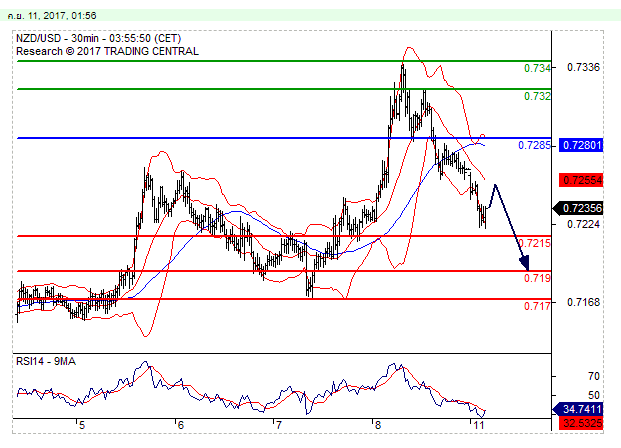Image resolution: width=621 pixels, height=448 pixels.
Task: Click the RSI moving average tag 32.5325
Action: point(581,423)
